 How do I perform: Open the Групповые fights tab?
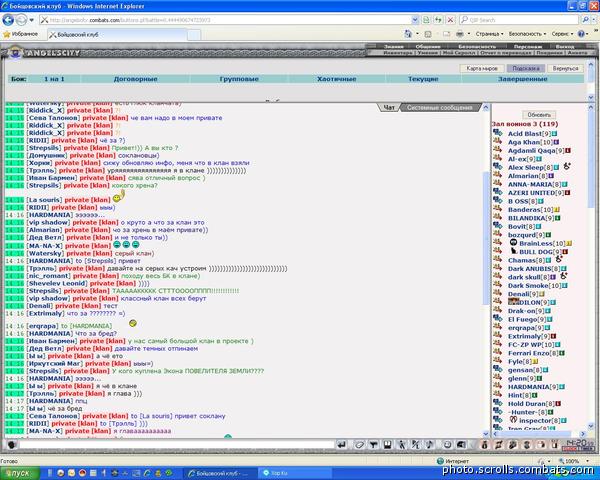pos(239,79)
